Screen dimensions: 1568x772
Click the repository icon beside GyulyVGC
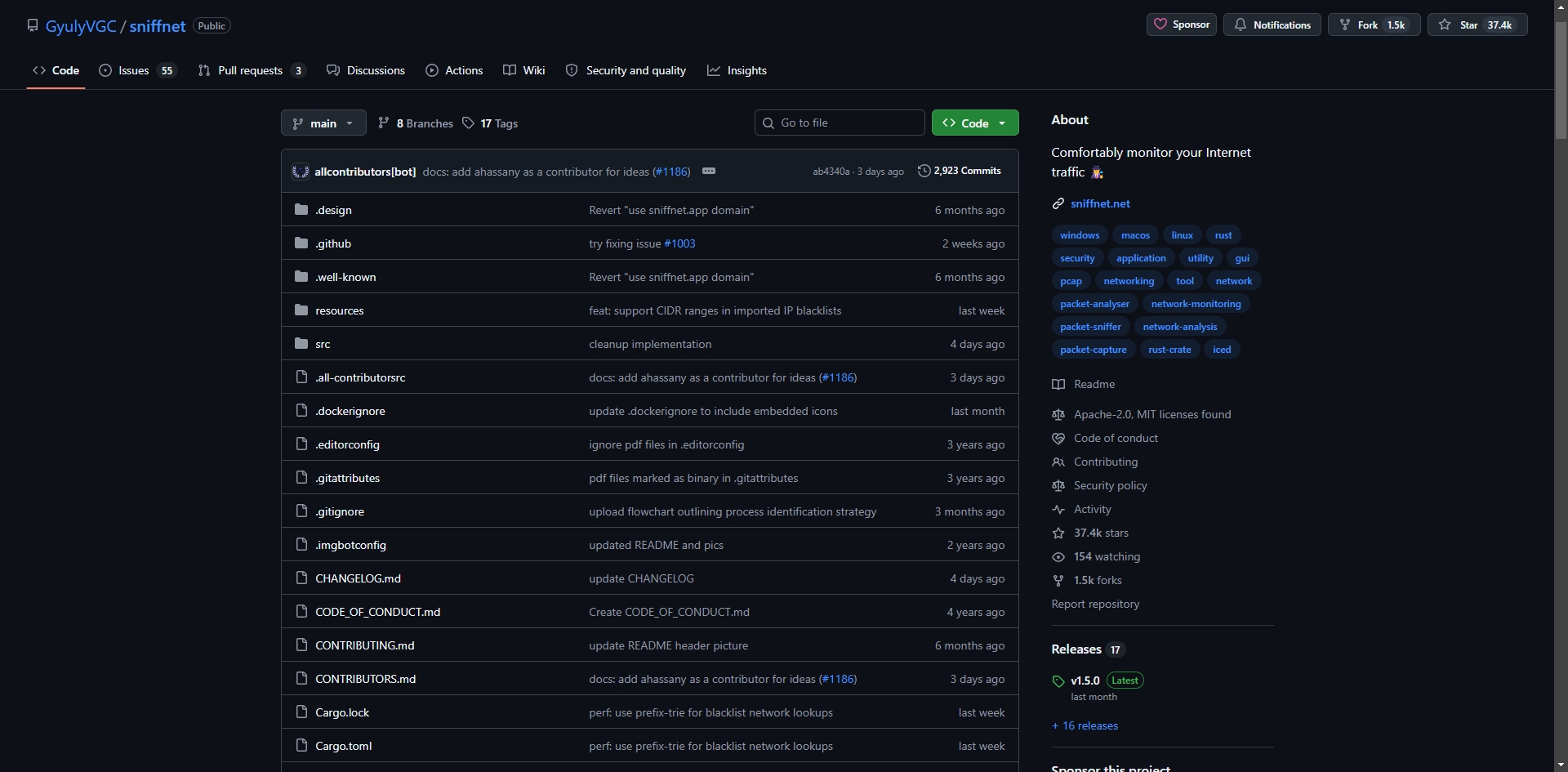coord(33,25)
